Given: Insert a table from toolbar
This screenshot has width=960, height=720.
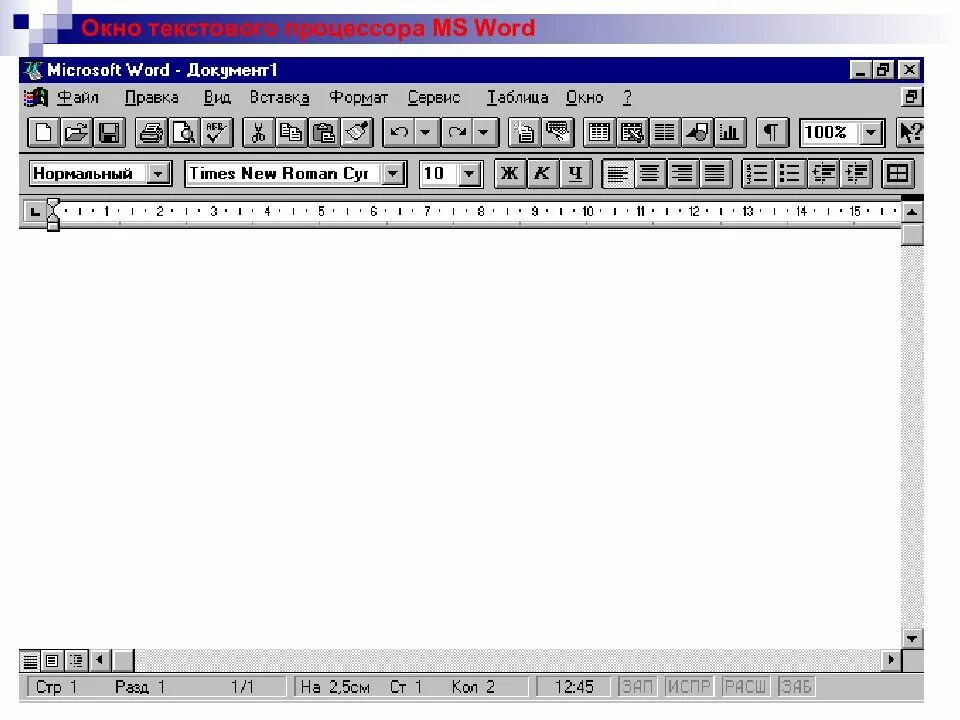Looking at the screenshot, I should pyautogui.click(x=599, y=132).
